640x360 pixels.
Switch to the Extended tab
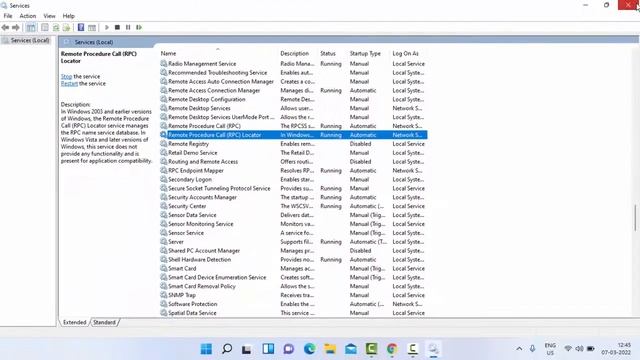pyautogui.click(x=75, y=322)
